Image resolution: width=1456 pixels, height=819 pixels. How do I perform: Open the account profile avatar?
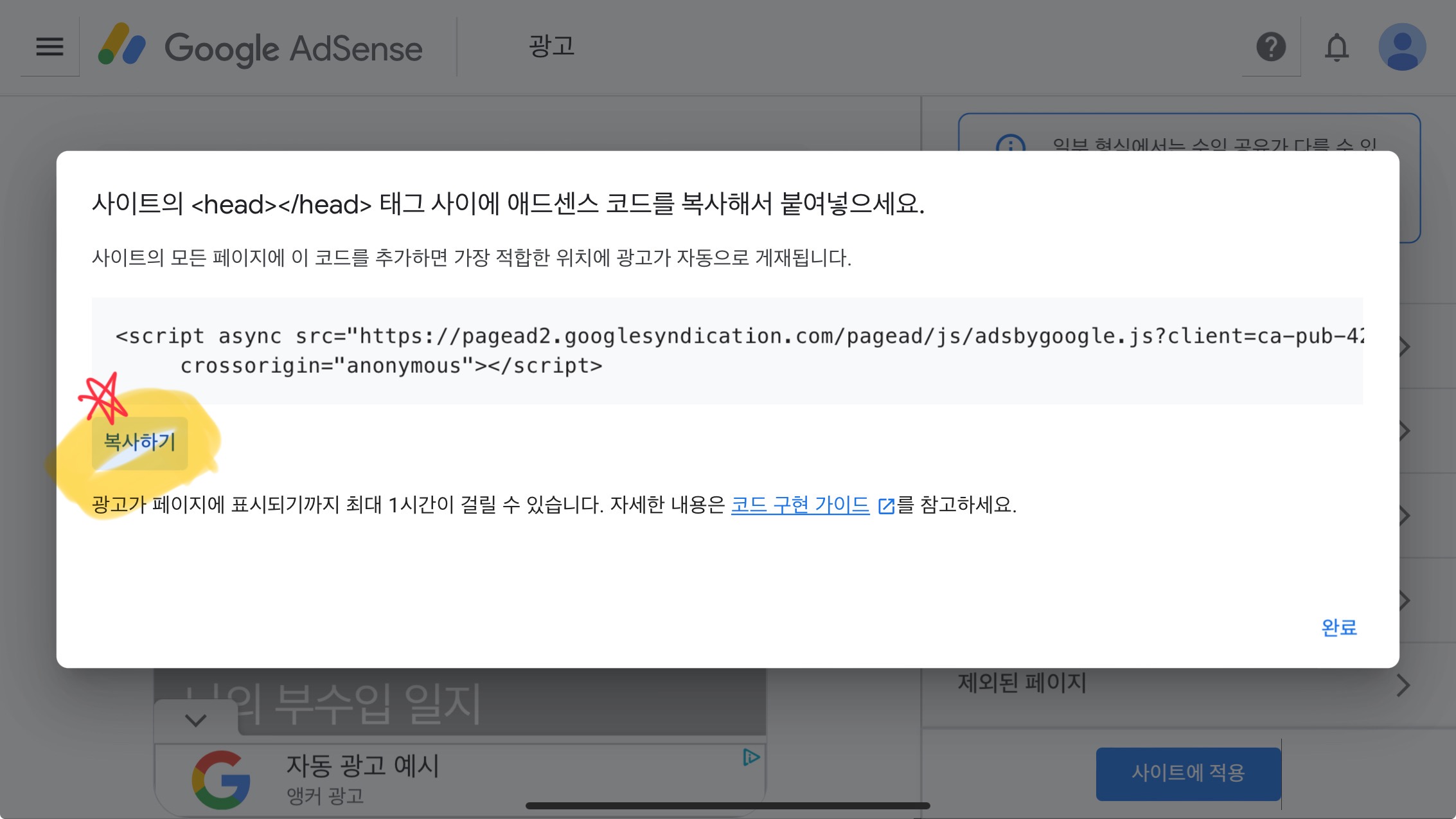point(1403,47)
